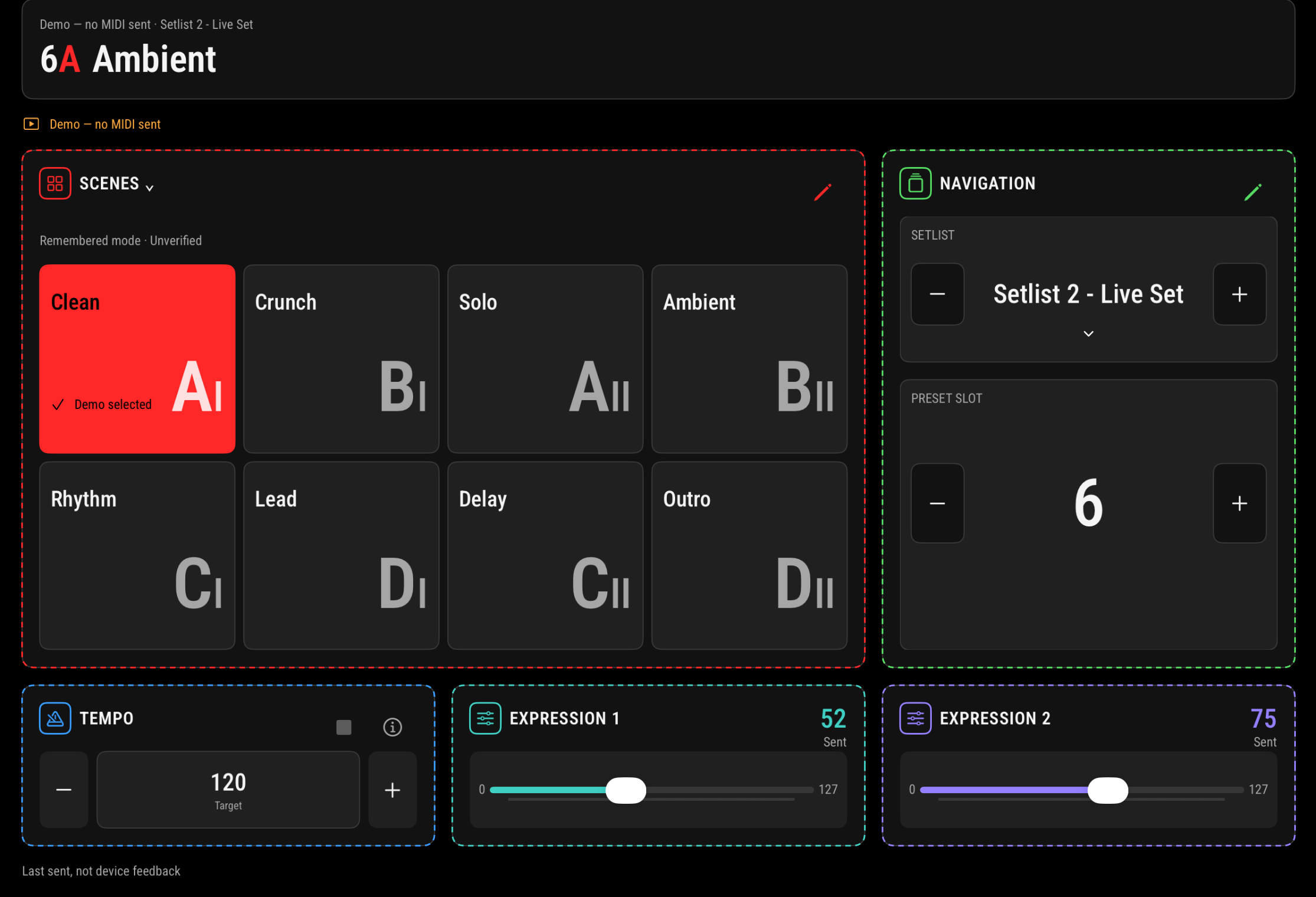Click 'Remembered mode · Unverified' status text

pyautogui.click(x=120, y=241)
